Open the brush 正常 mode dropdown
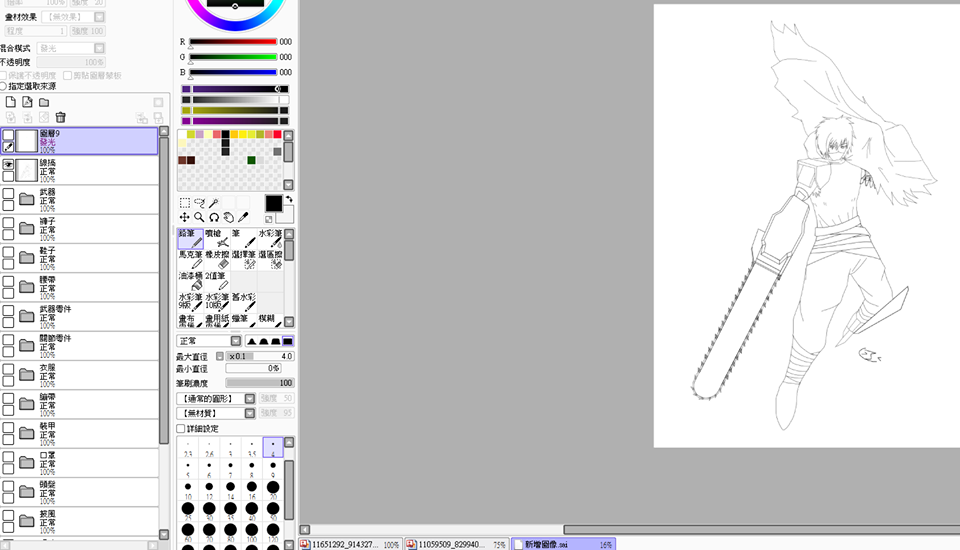 [236, 341]
